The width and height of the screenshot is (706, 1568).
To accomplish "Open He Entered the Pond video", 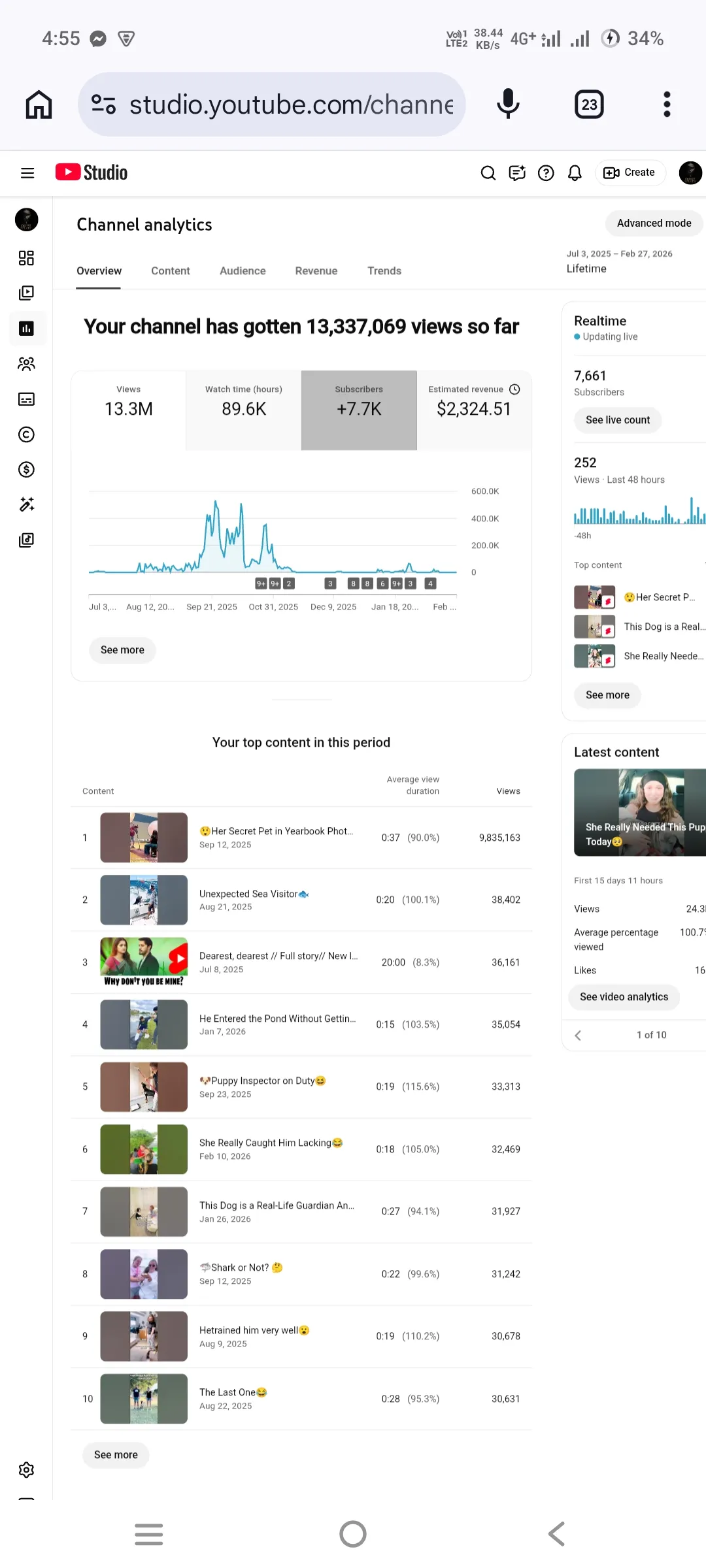I will 301,1024.
